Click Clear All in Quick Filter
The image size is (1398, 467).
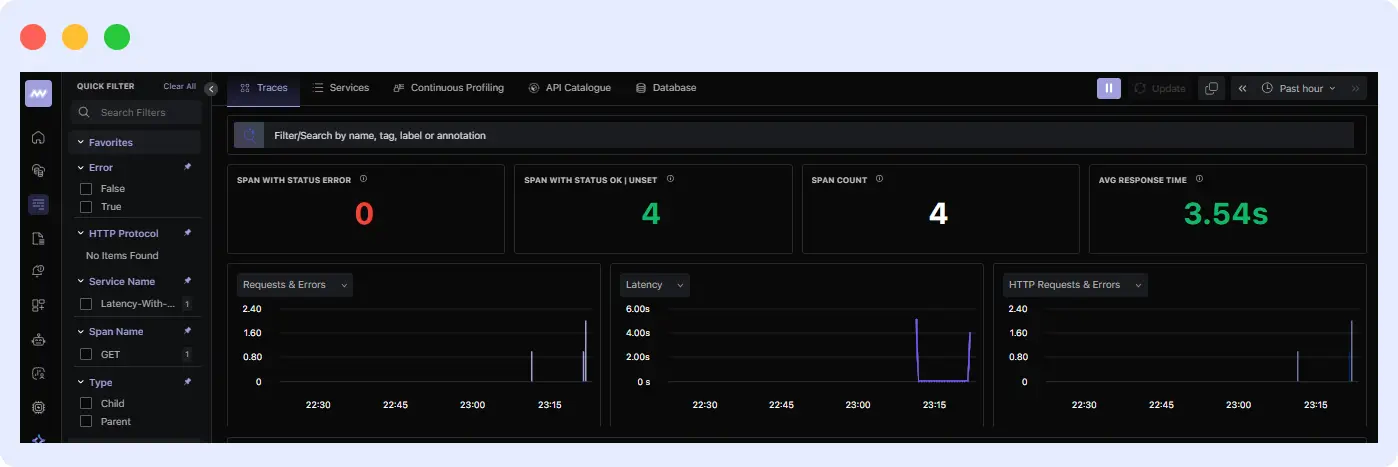pos(180,87)
